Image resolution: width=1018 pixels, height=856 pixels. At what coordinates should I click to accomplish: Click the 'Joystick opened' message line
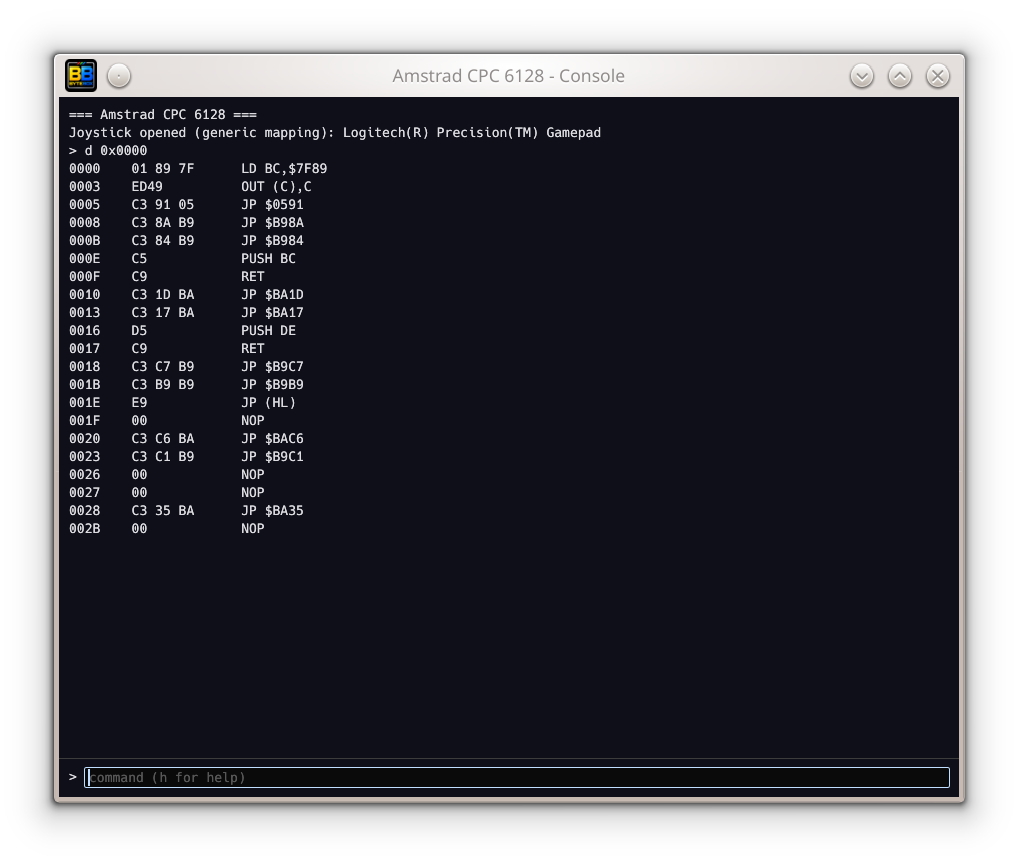[335, 132]
